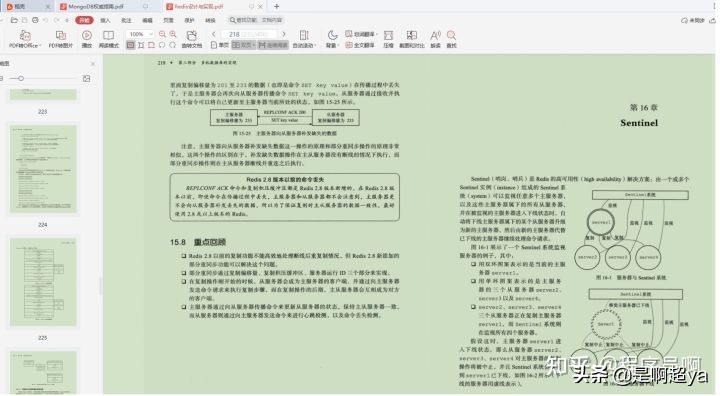Select the 保护 ribbon tab
Viewport: 720px width, 396px height.
189,20
